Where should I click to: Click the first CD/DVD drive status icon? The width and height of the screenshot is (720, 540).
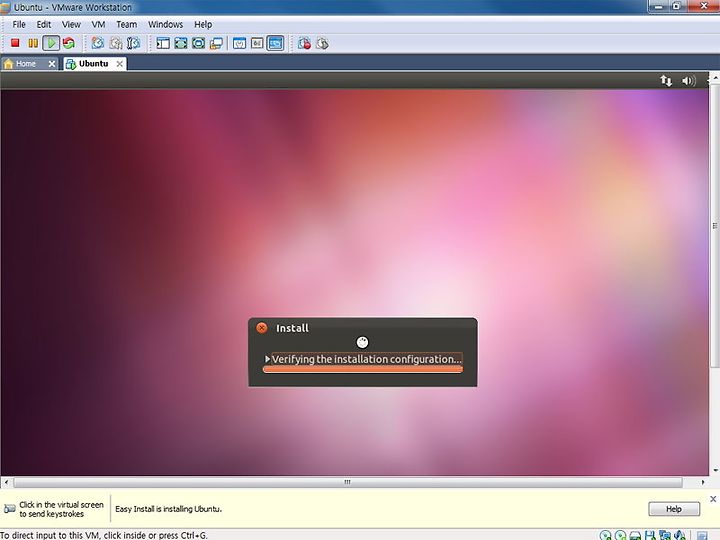[x=605, y=535]
